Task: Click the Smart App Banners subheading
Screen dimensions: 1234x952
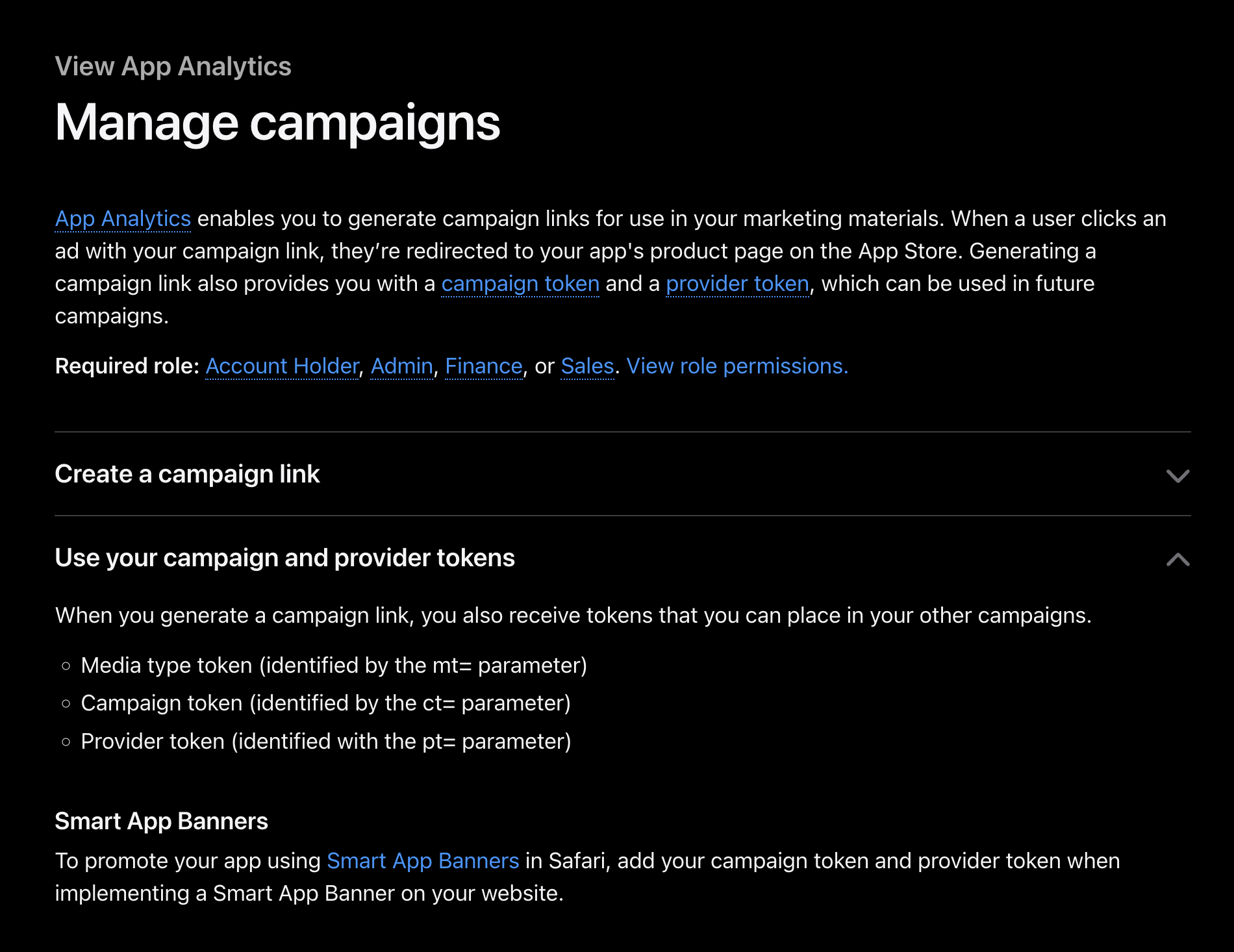Action: pyautogui.click(x=161, y=821)
